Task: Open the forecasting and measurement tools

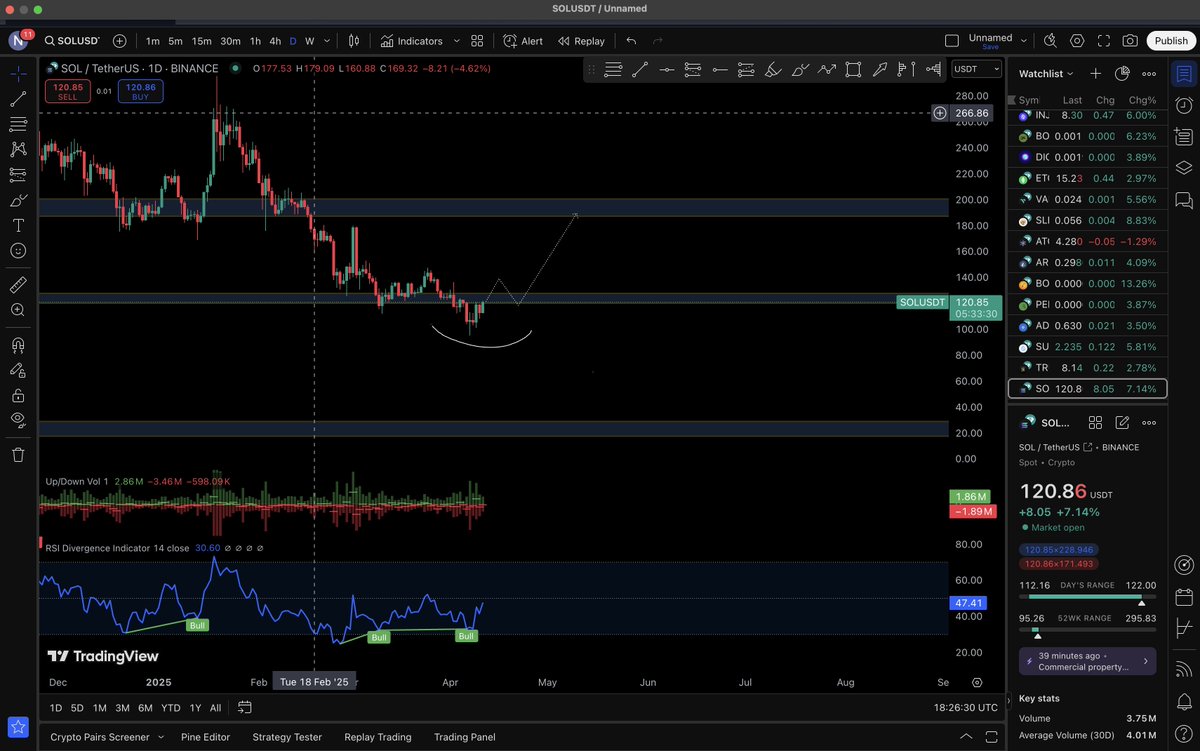Action: [18, 174]
